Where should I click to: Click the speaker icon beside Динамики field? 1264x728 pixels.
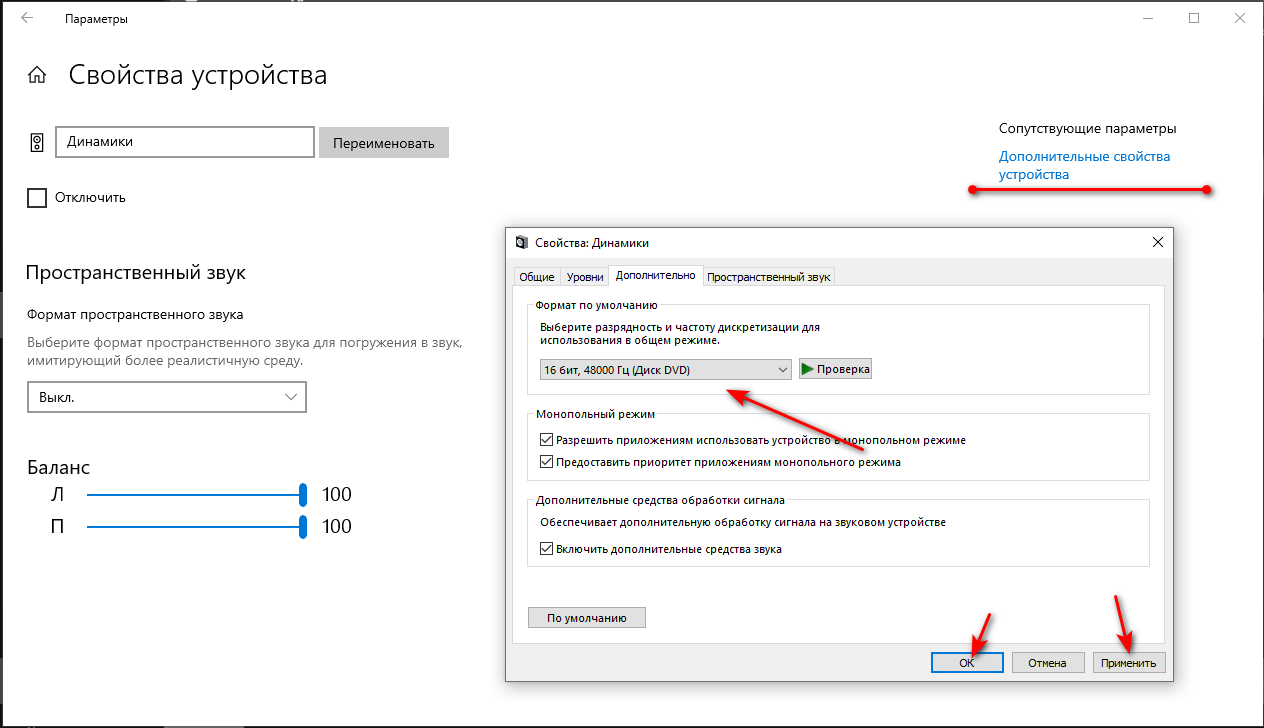point(37,142)
